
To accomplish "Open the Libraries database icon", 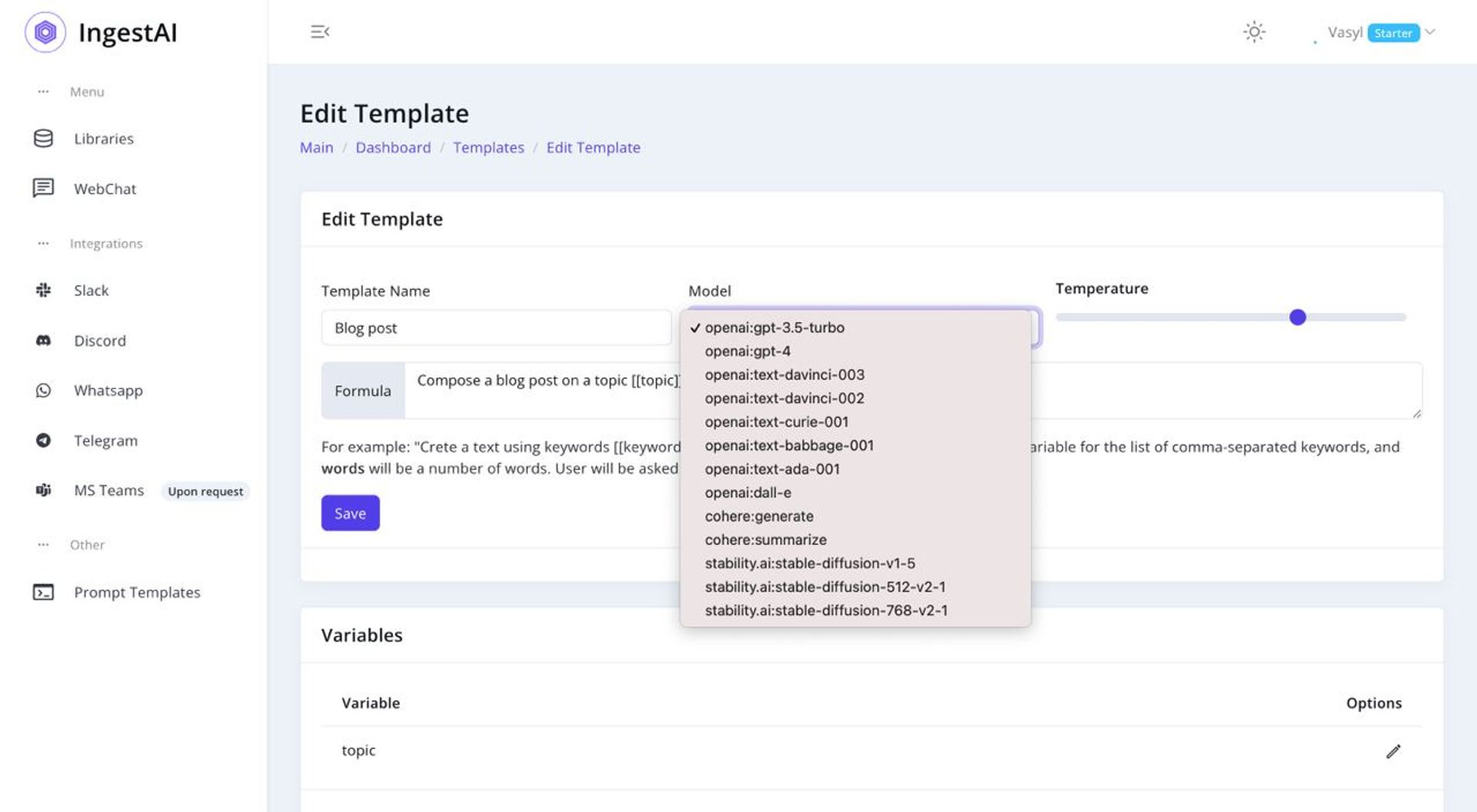I will click(43, 138).
